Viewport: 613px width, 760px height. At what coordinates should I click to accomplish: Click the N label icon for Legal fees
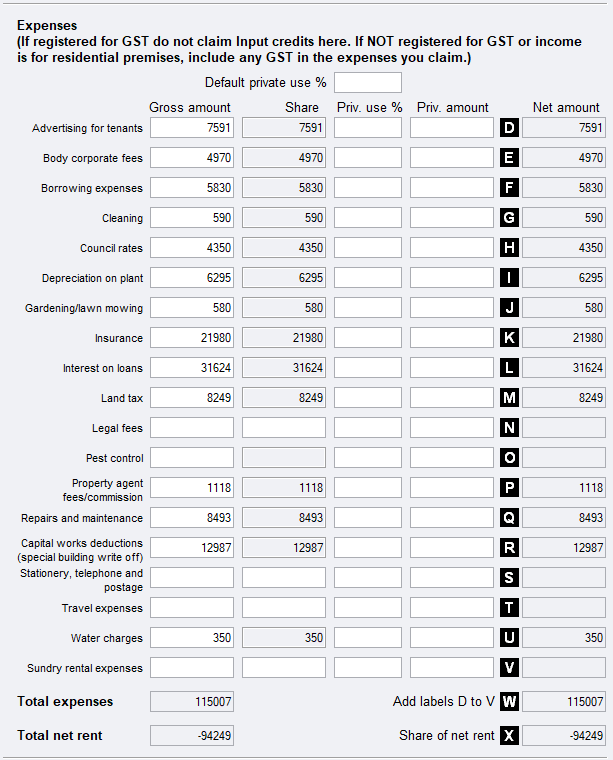pyautogui.click(x=509, y=428)
